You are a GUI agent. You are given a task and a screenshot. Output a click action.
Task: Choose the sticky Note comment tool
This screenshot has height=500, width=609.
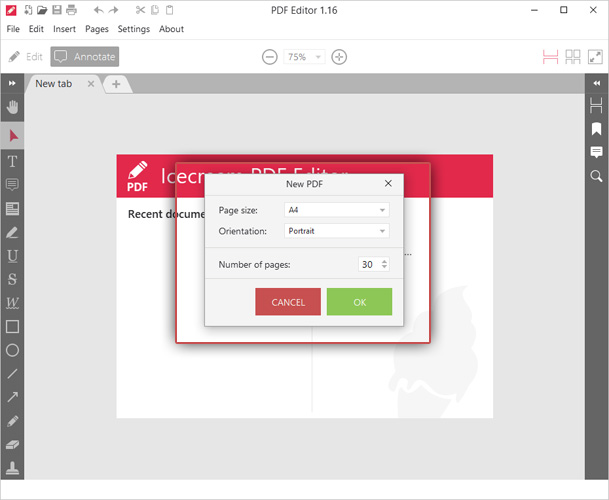12,185
